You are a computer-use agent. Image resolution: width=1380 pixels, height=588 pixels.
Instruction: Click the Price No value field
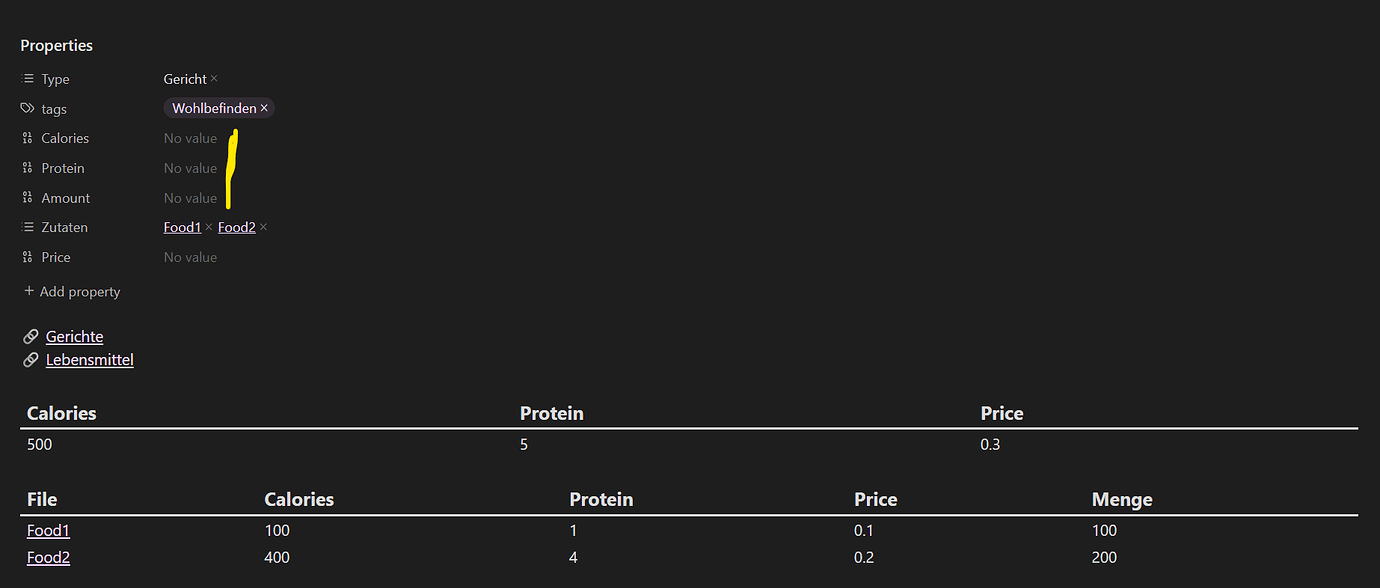190,257
